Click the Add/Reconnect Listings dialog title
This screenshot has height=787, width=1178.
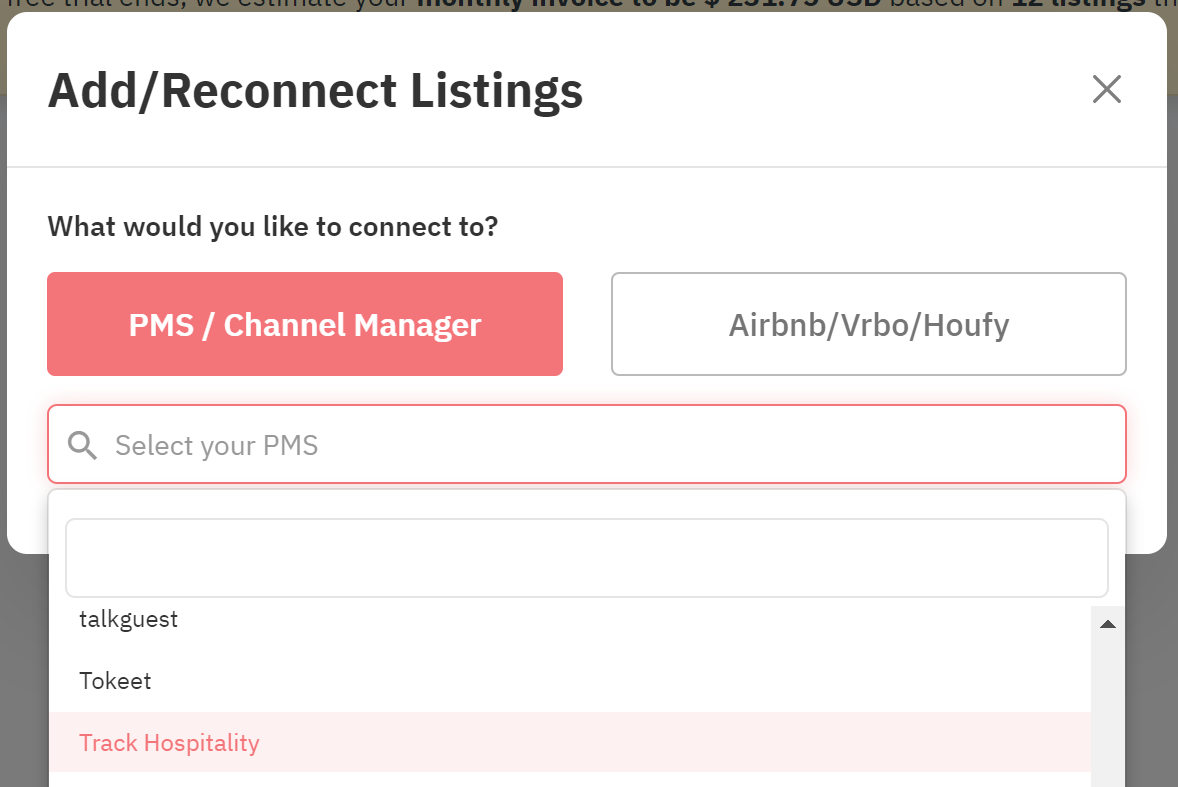coord(316,91)
